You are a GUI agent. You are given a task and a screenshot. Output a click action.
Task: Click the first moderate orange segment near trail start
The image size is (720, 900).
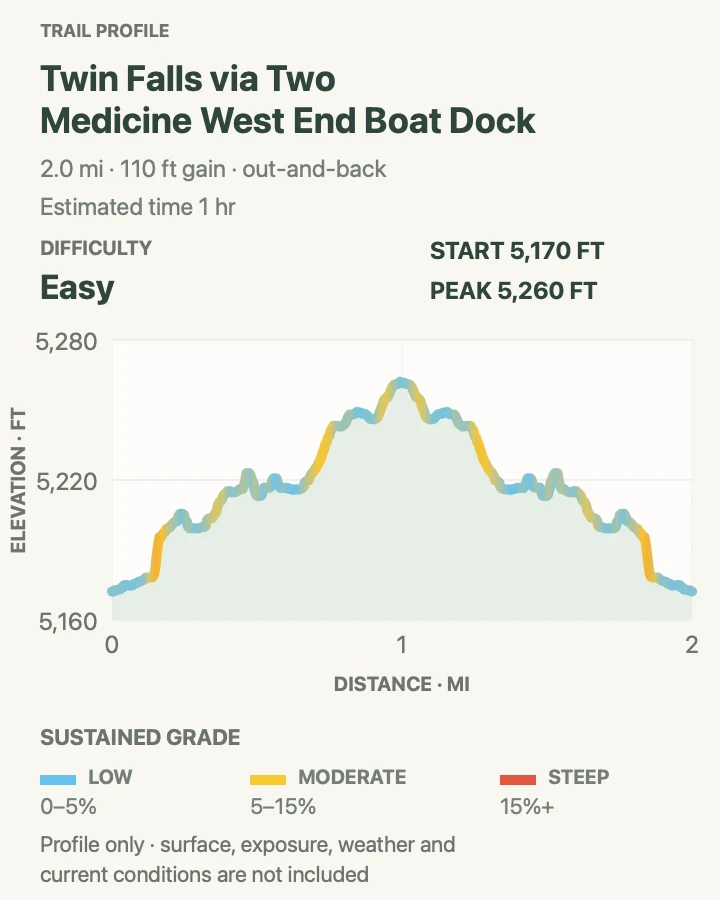point(156,556)
